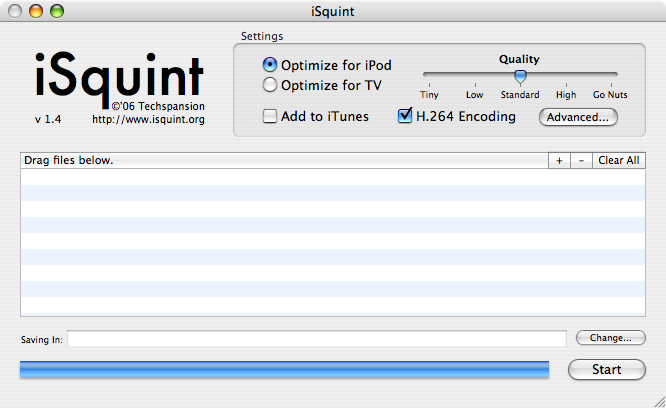Image resolution: width=666 pixels, height=408 pixels.
Task: Click the iSquint title bar text
Action: (333, 11)
